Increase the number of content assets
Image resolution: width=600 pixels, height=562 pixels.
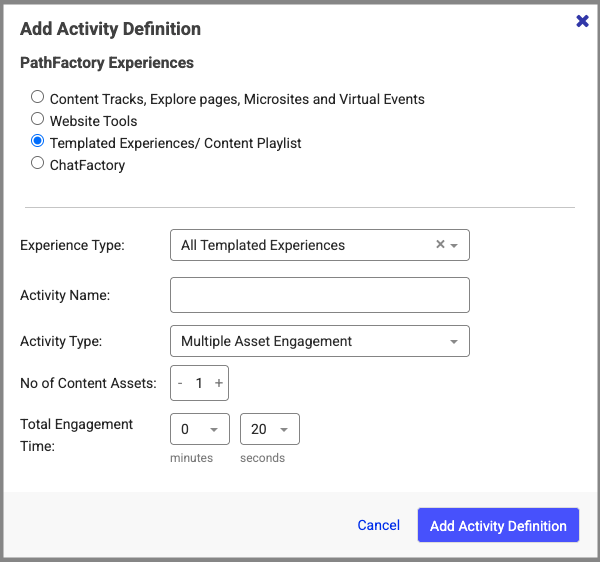(218, 383)
